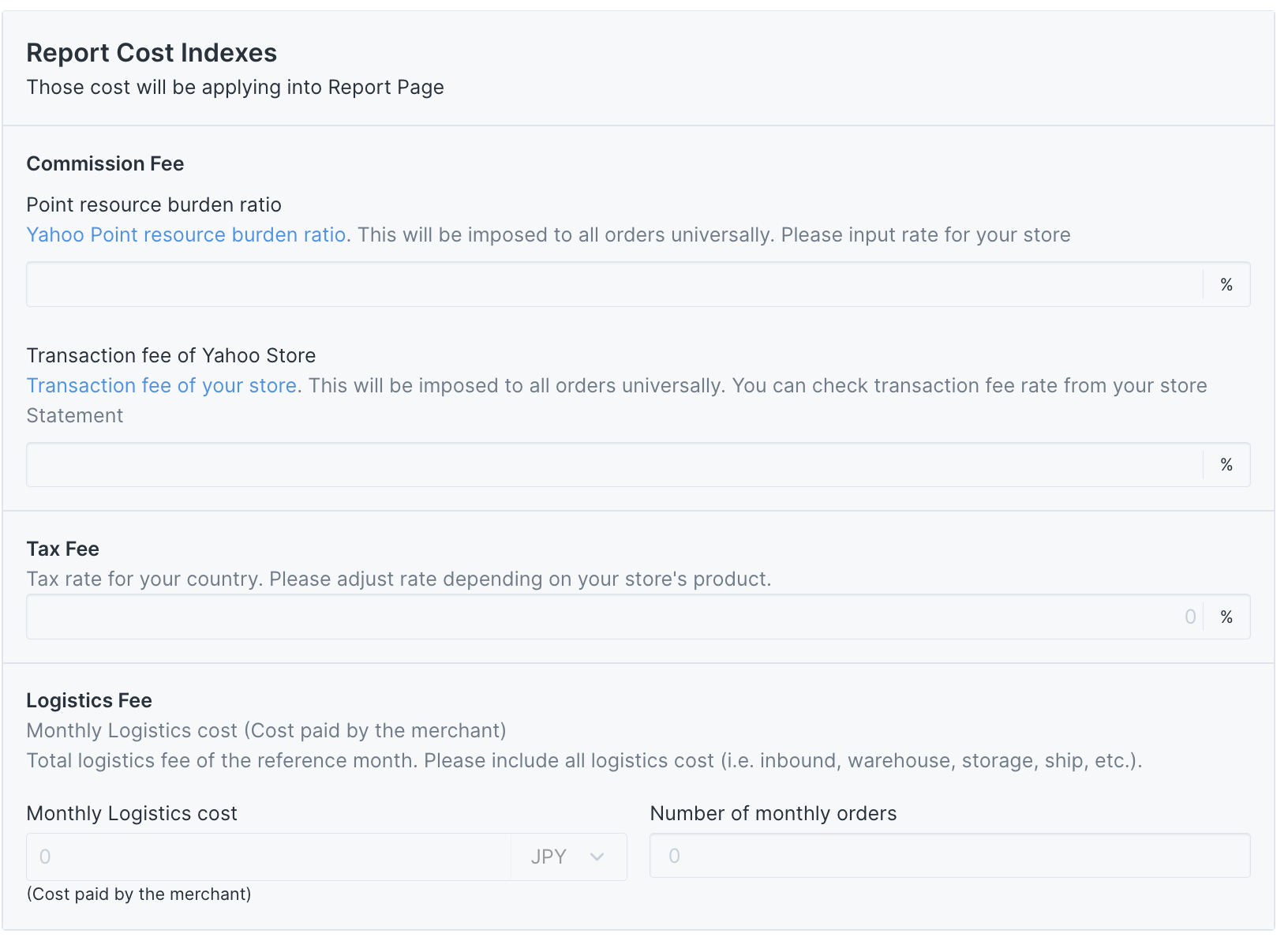Click the Report Cost Indexes heading
Viewport: 1288px width, 941px height.
tap(152, 53)
